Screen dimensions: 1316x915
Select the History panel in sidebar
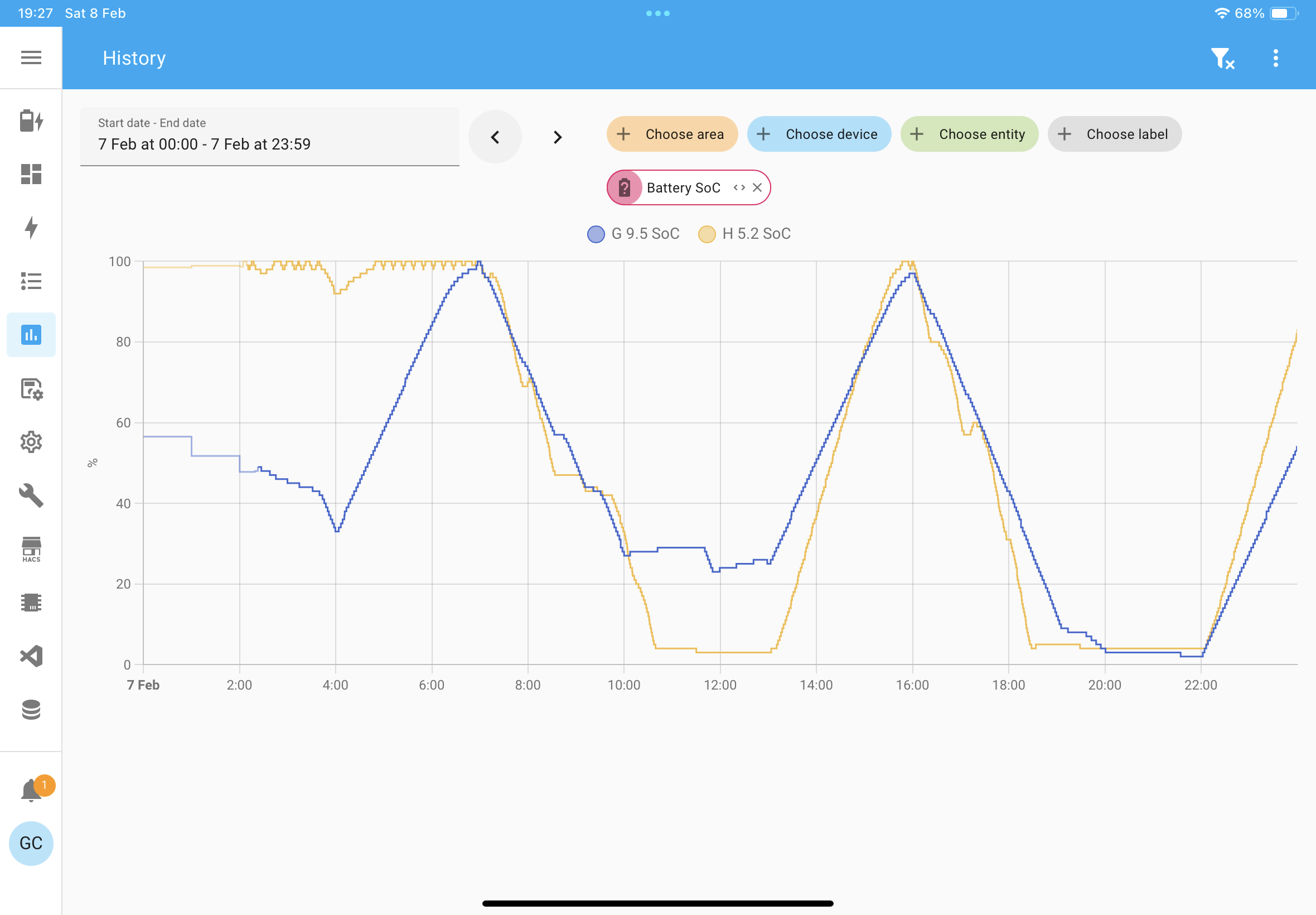click(31, 335)
